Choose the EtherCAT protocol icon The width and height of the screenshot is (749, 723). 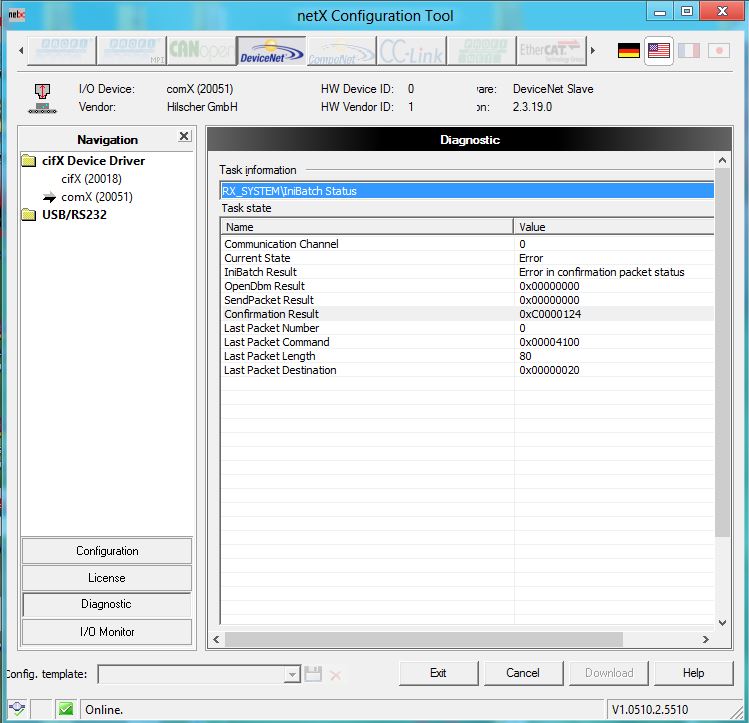point(550,50)
